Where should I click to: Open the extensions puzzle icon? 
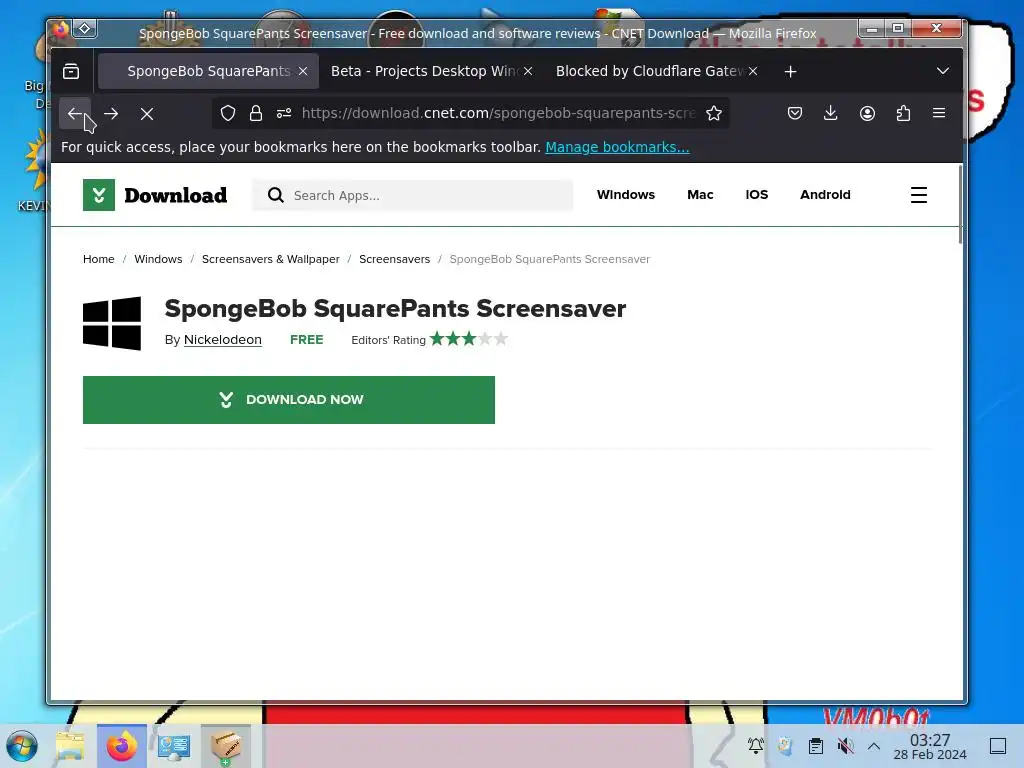coord(903,114)
